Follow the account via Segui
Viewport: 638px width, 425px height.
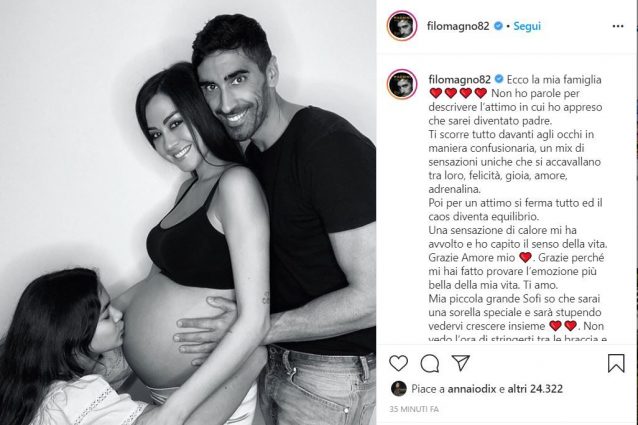(x=527, y=26)
